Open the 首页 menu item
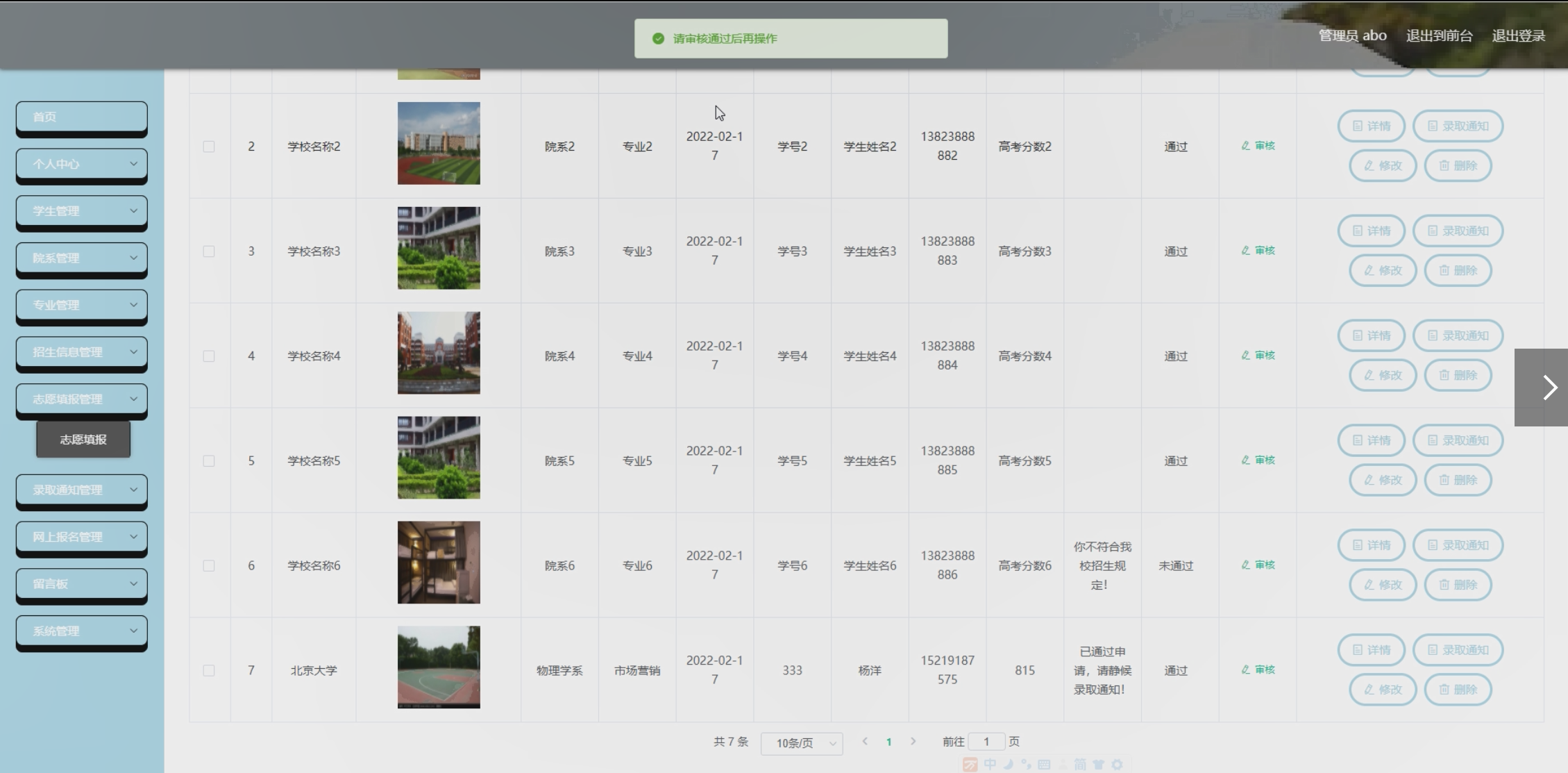Screen dimensions: 1568x773 coord(82,117)
